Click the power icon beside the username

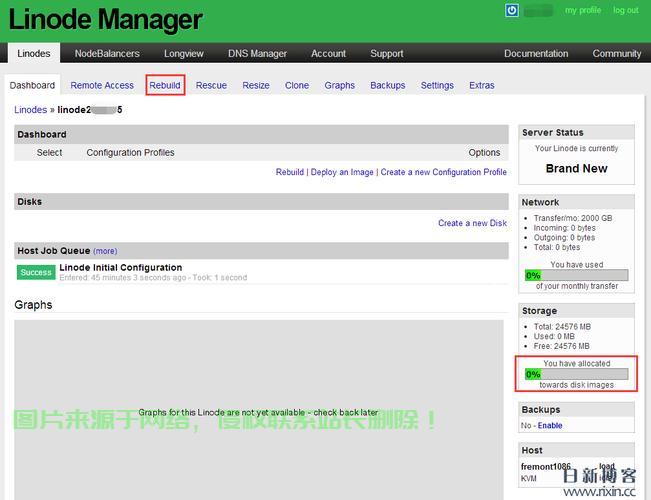pyautogui.click(x=512, y=10)
